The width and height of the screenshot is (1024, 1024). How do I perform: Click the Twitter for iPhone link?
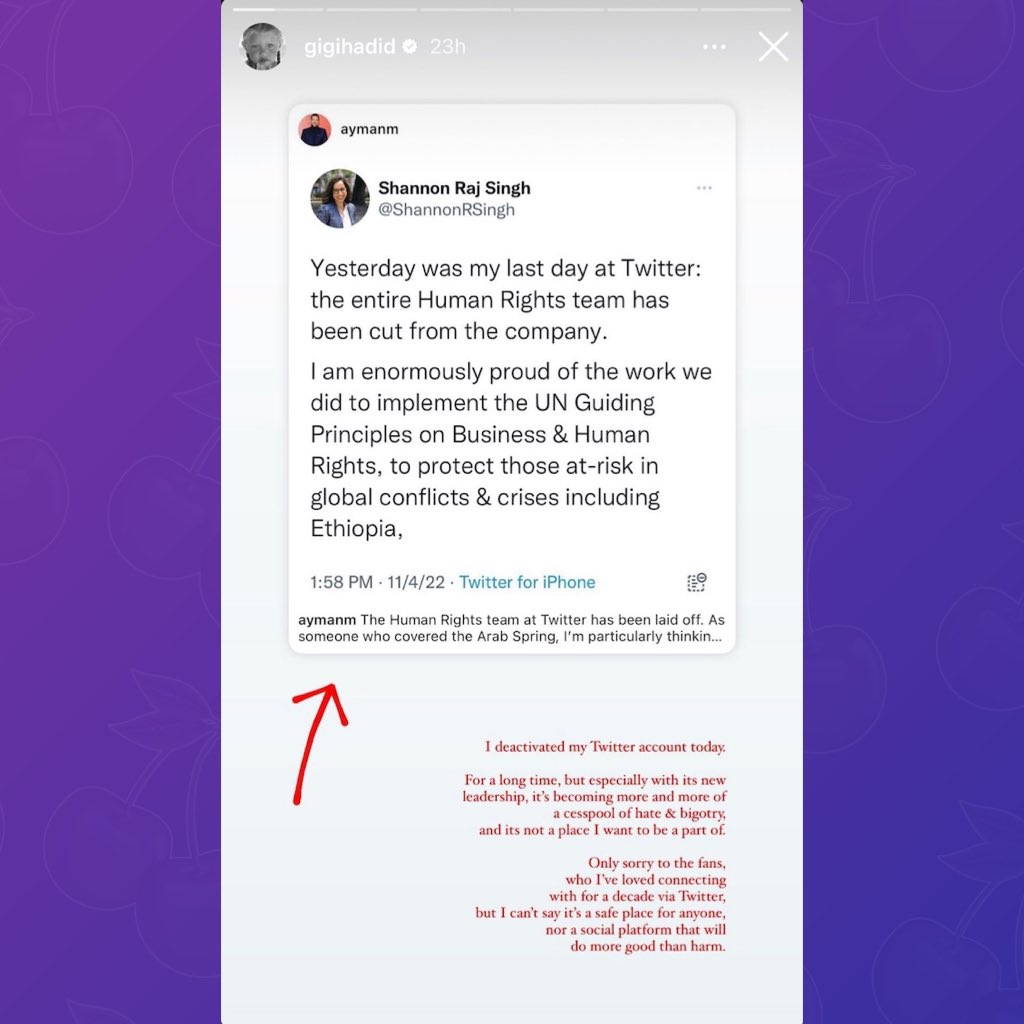527,582
